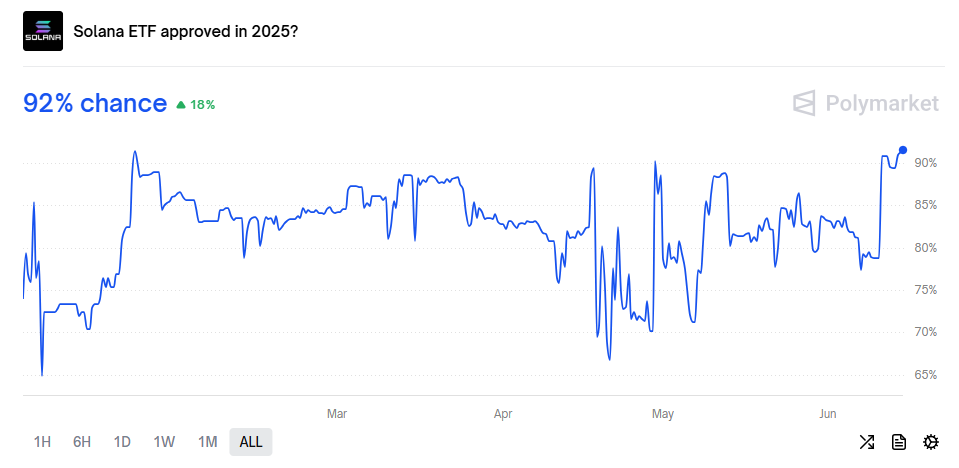The width and height of the screenshot is (959, 468).
Task: Open 'Solana ETF approved in 2025?' title
Action: pyautogui.click(x=185, y=31)
